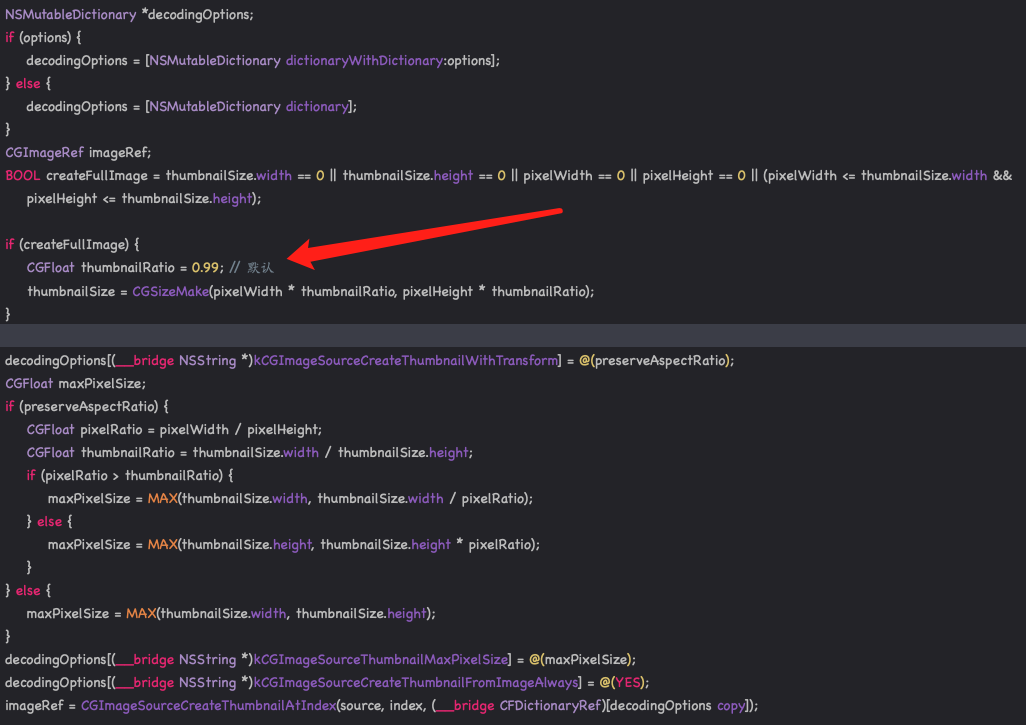Click the NSMutableDictionary type on the first line

click(68, 14)
